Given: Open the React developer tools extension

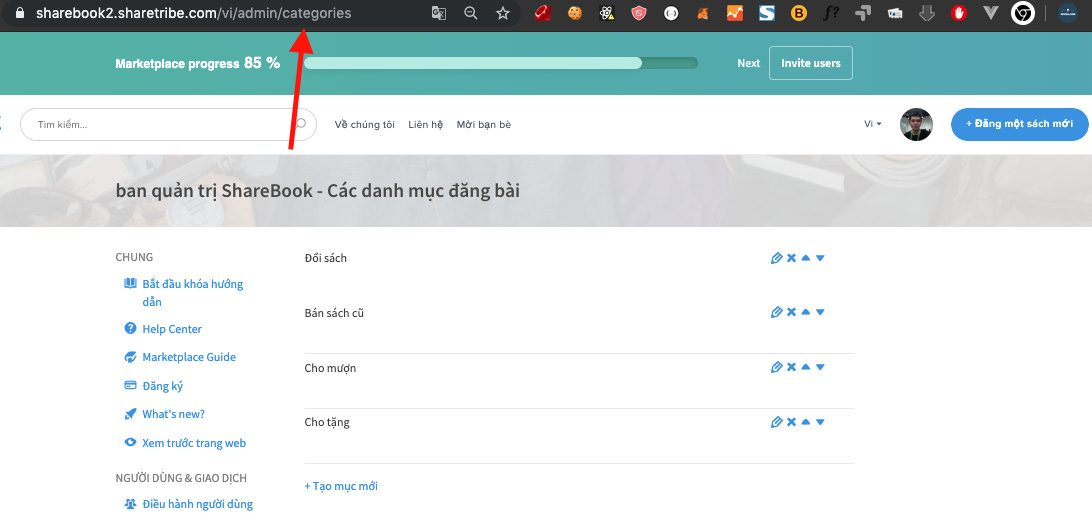Looking at the screenshot, I should (x=607, y=13).
